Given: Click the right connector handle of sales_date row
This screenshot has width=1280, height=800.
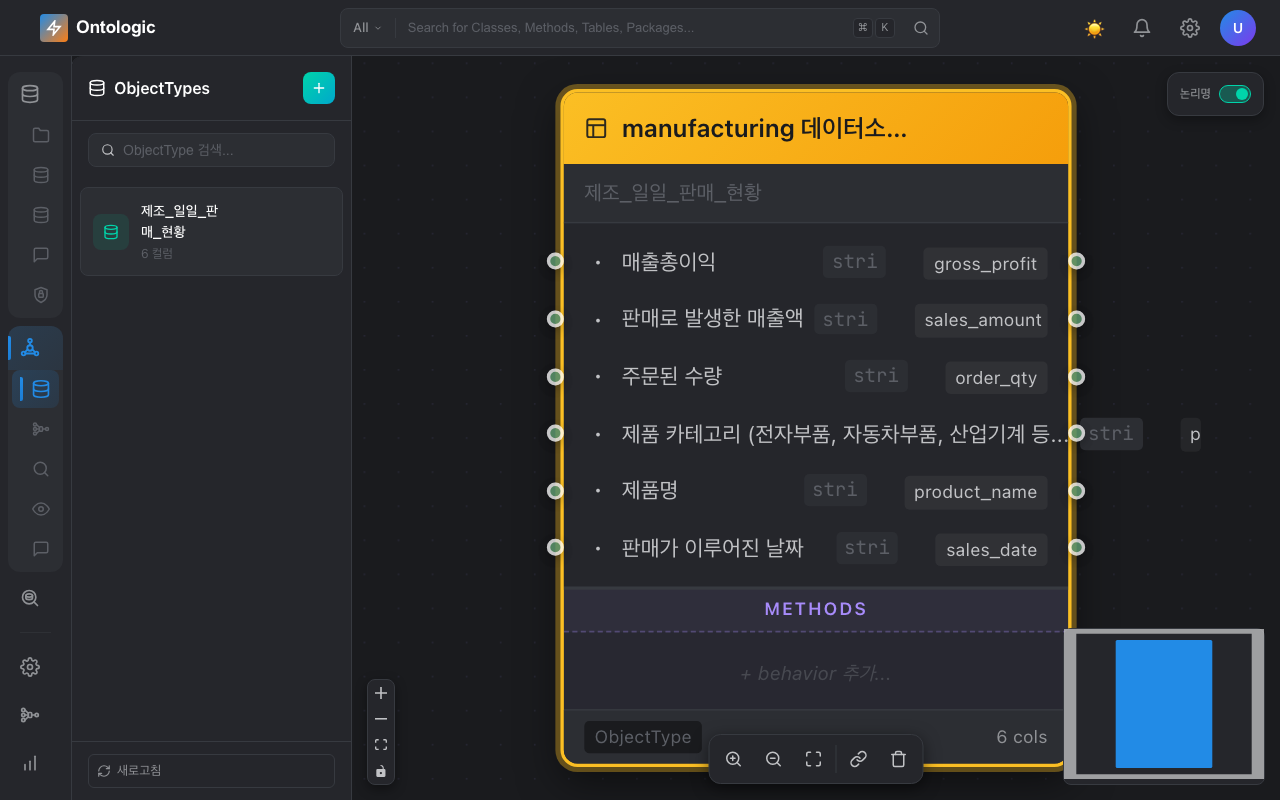Looking at the screenshot, I should (x=1076, y=547).
